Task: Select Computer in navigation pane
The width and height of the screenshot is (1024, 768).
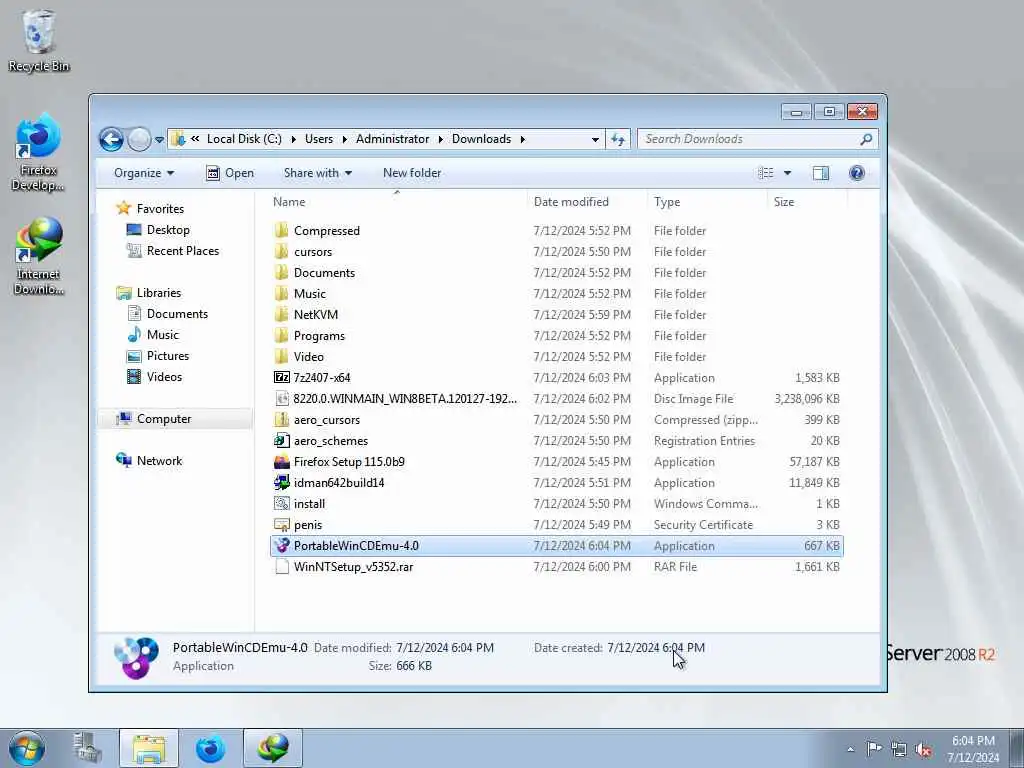Action: 174,419
